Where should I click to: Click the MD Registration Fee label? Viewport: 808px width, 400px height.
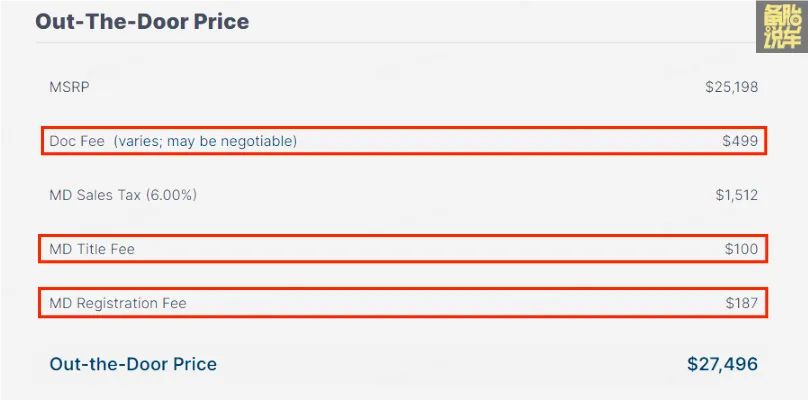118,303
